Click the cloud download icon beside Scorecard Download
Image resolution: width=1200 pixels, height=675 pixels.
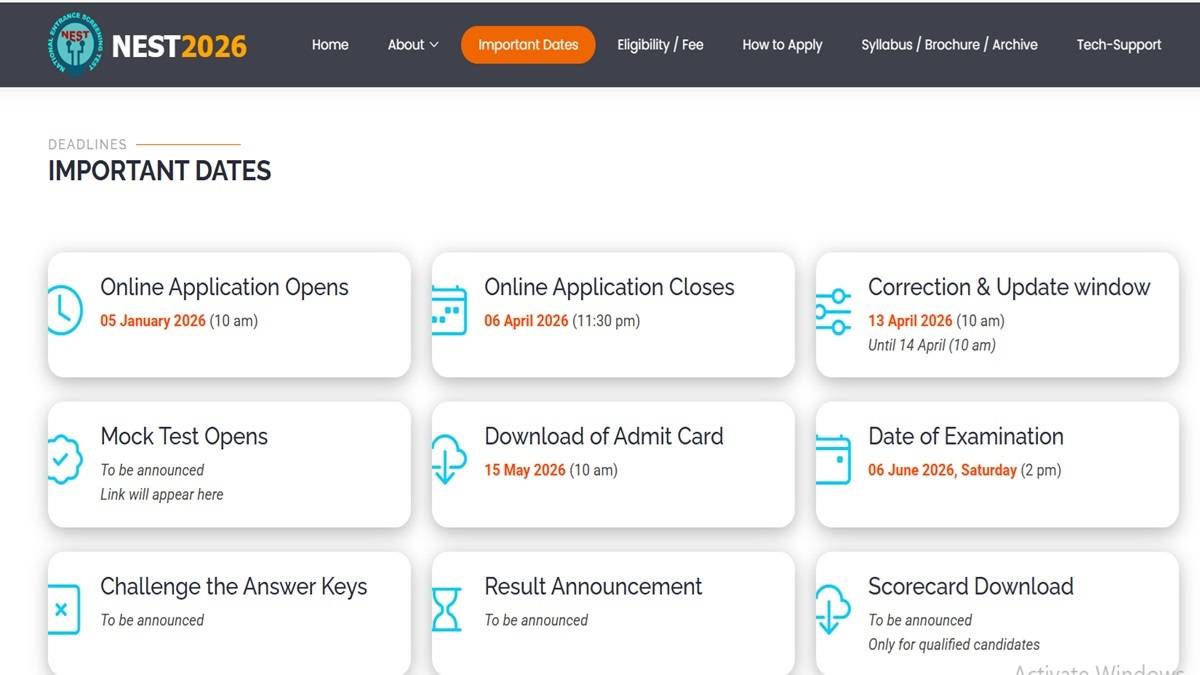[x=832, y=609]
